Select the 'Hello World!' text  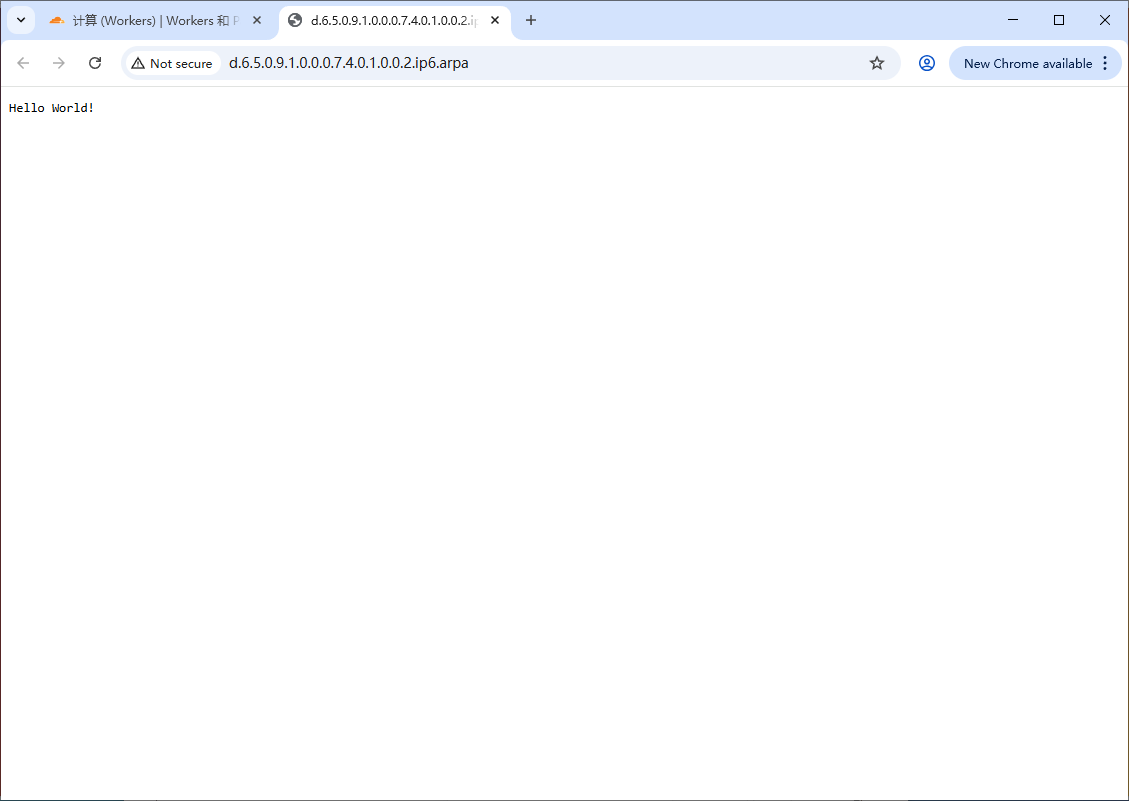tap(51, 107)
